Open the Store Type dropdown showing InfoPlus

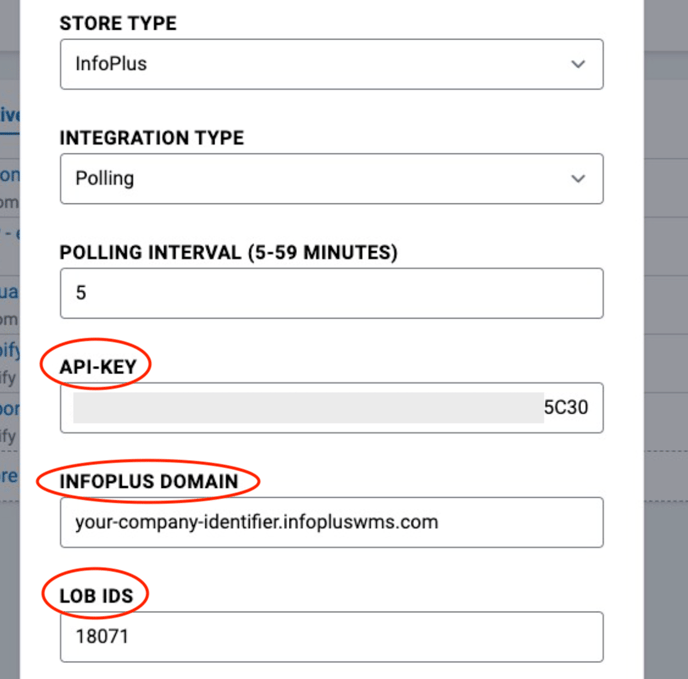click(332, 64)
